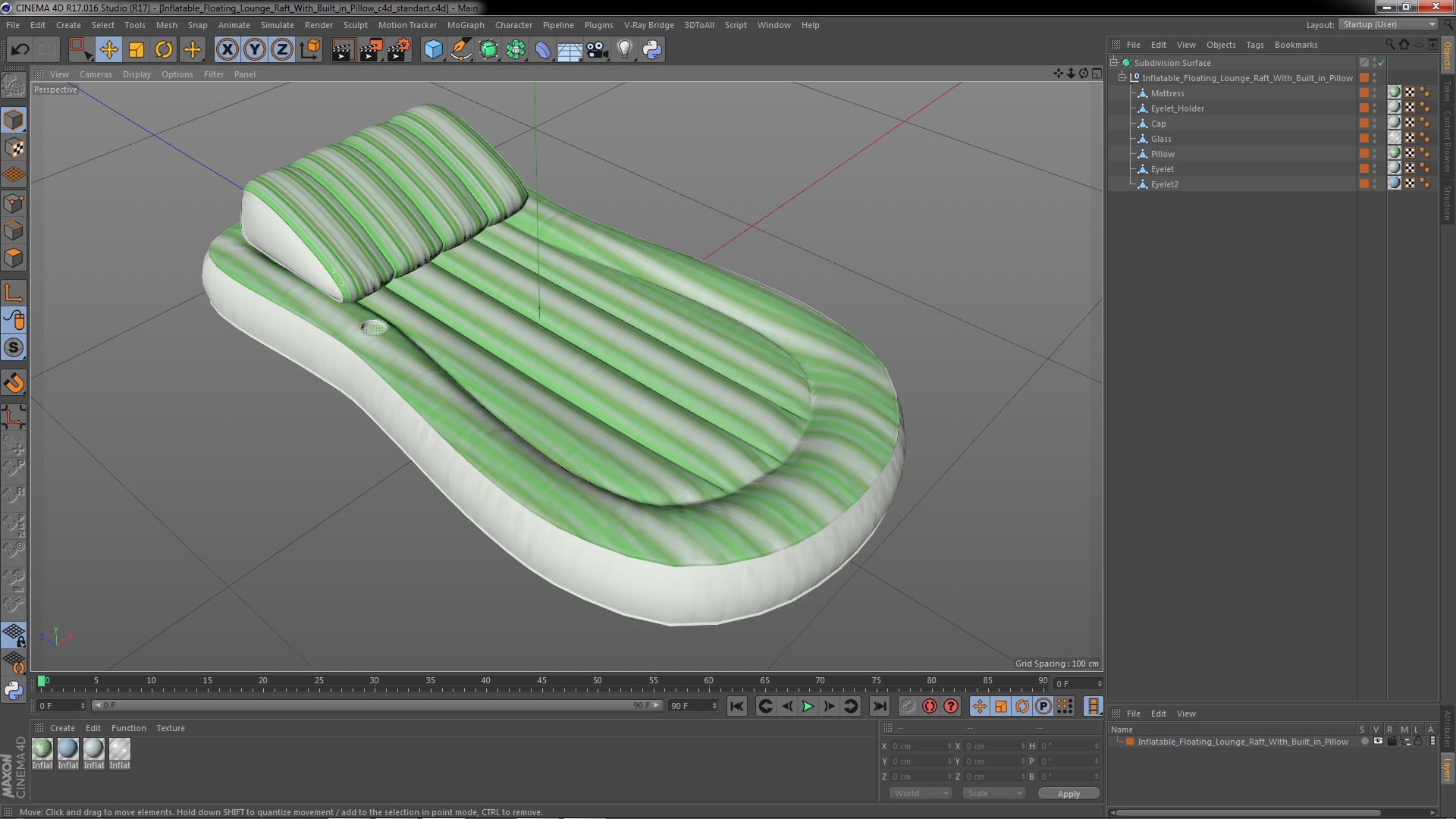Toggle Subdivision Surface enable checkmark
Image resolution: width=1456 pixels, height=819 pixels.
(1381, 63)
